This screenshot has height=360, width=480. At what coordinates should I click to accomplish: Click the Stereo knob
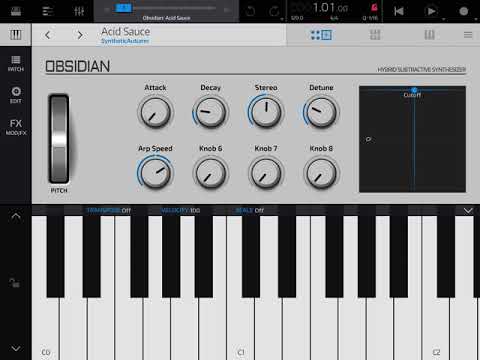tap(266, 112)
